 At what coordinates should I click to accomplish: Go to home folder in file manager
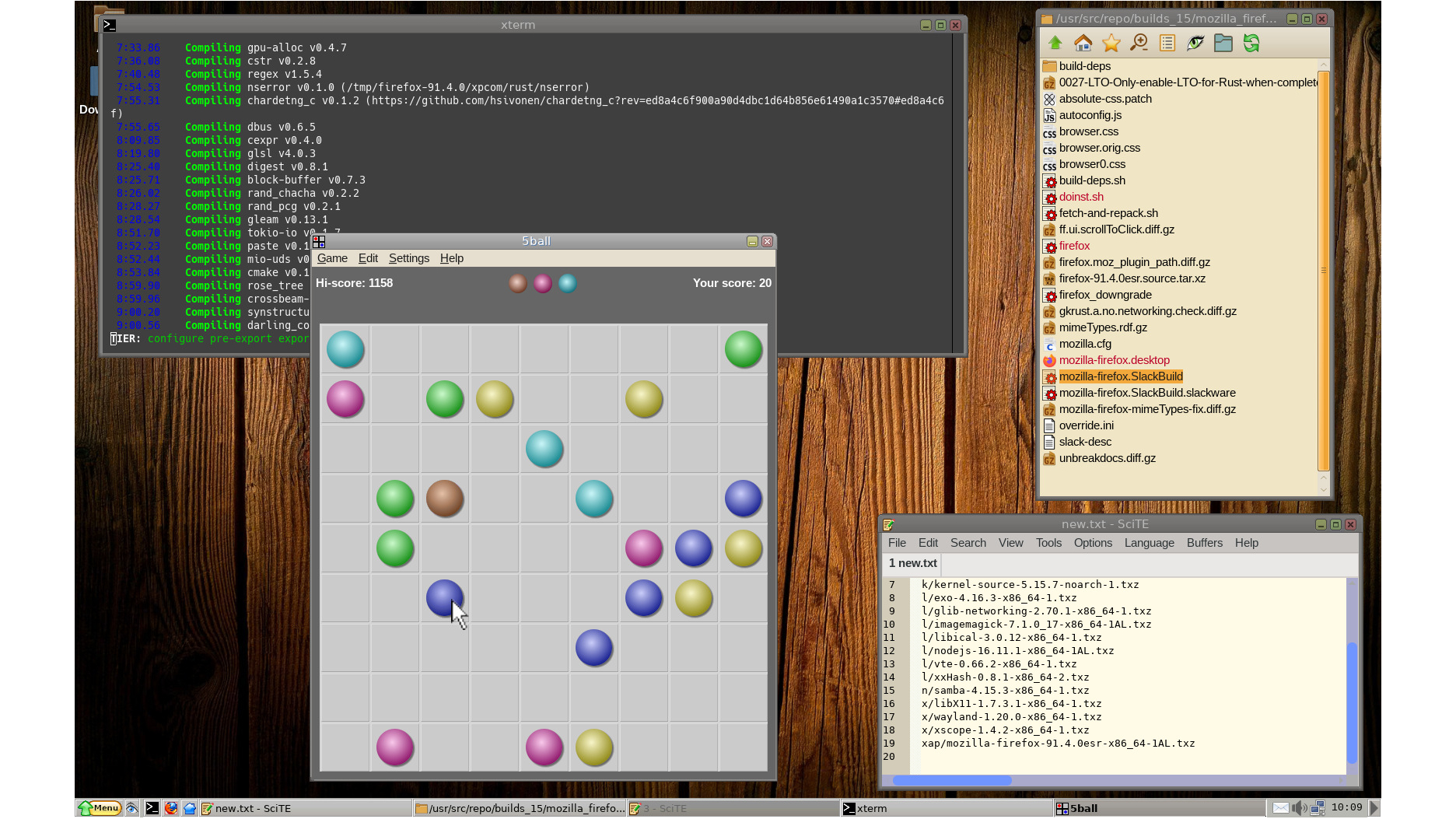1083,44
